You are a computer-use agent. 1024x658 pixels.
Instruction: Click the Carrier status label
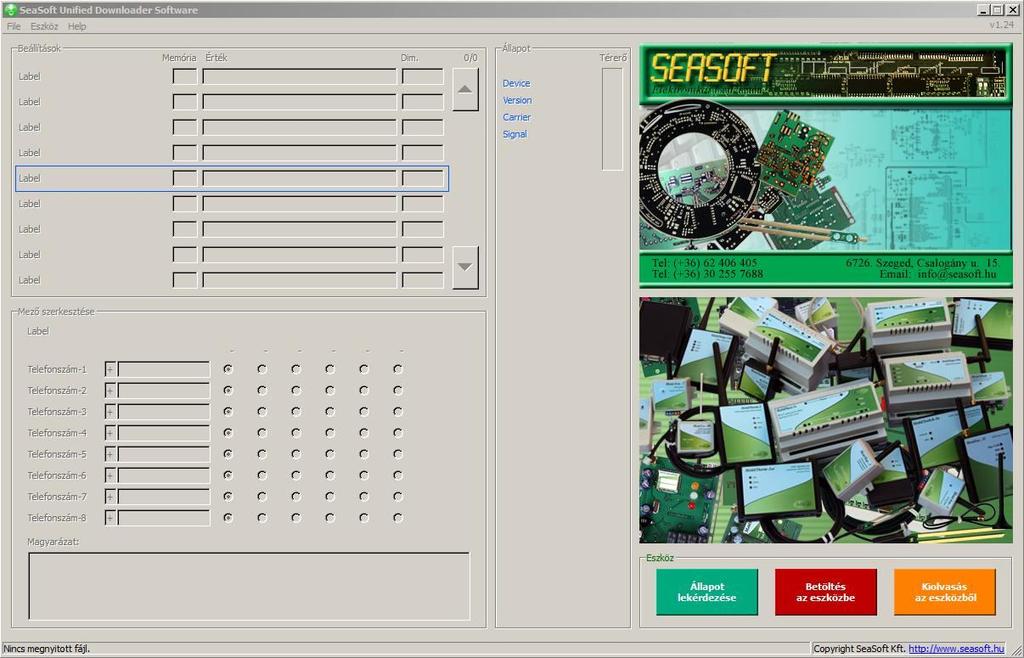(516, 118)
